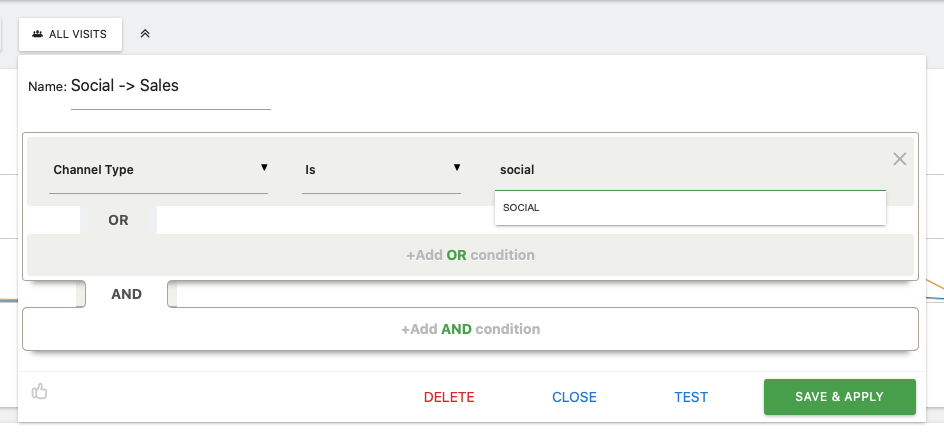Click the people icon in All Visits button

pyautogui.click(x=37, y=34)
